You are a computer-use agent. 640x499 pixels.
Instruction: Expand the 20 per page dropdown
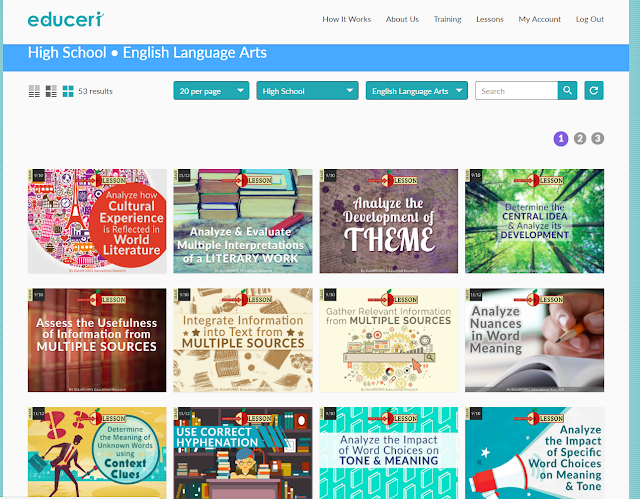[211, 91]
